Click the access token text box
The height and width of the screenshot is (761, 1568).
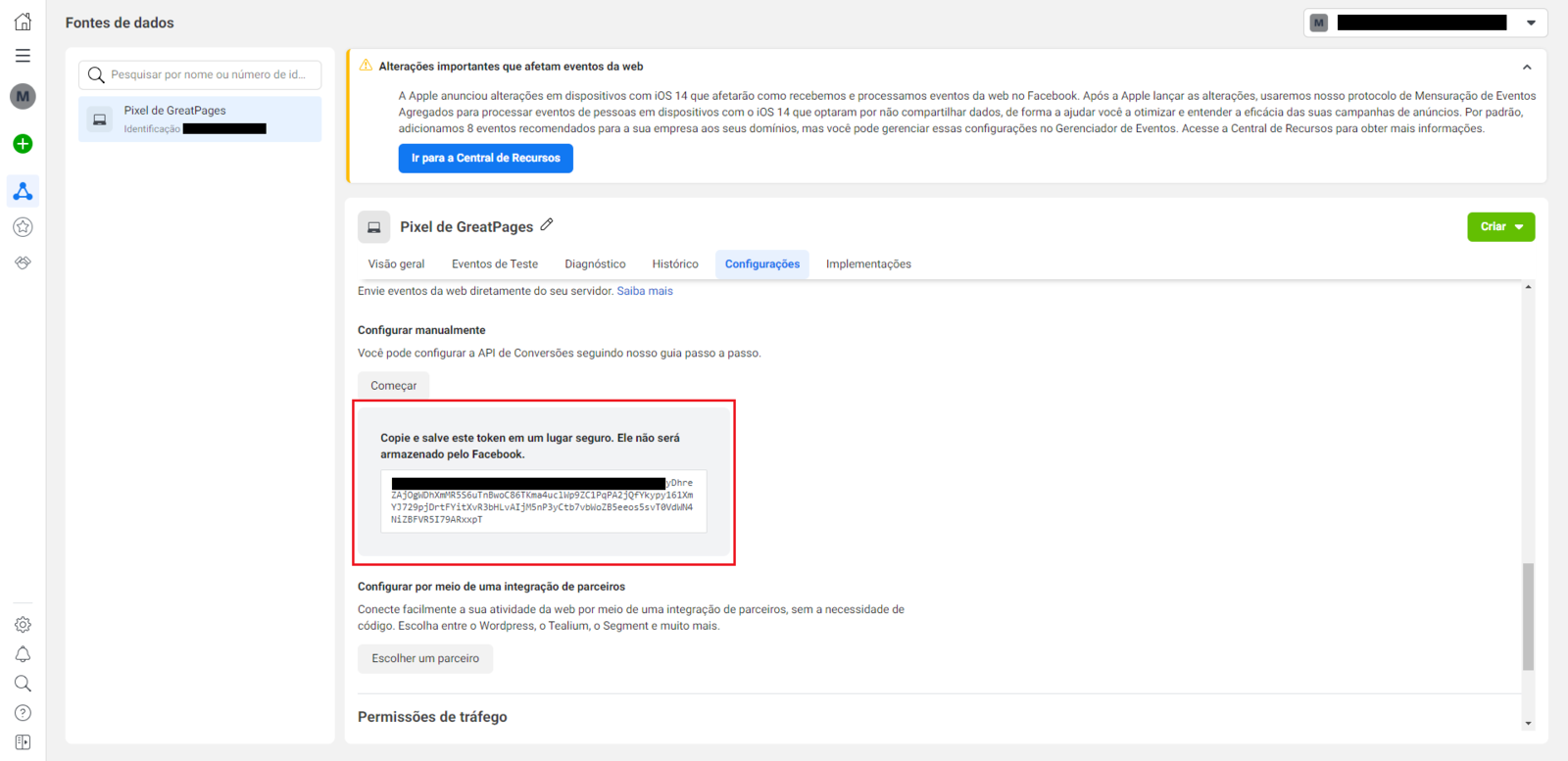tap(543, 501)
